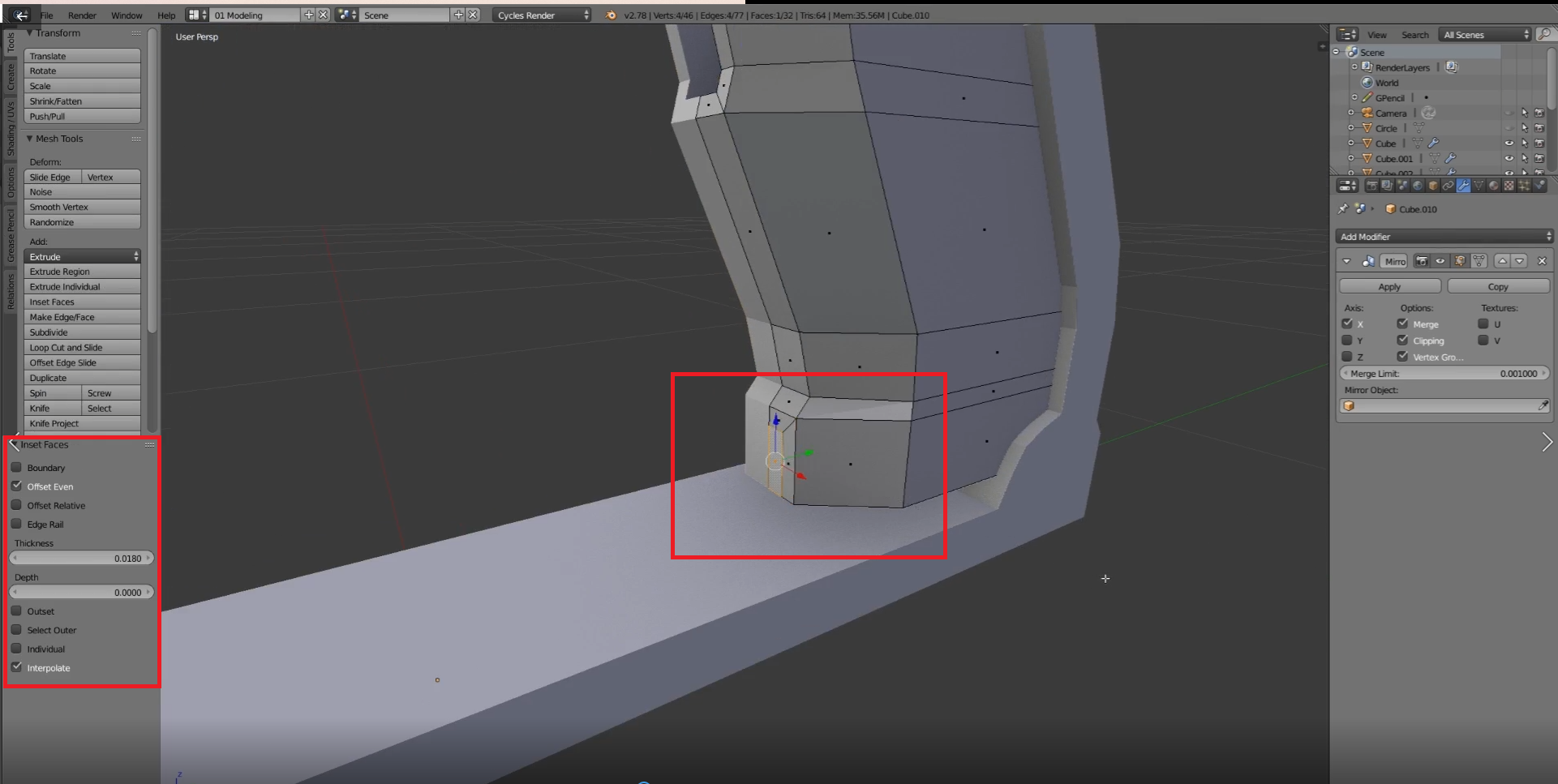This screenshot has width=1558, height=784.
Task: Toggle Mirror modifier edit cage icon
Action: (x=1479, y=261)
